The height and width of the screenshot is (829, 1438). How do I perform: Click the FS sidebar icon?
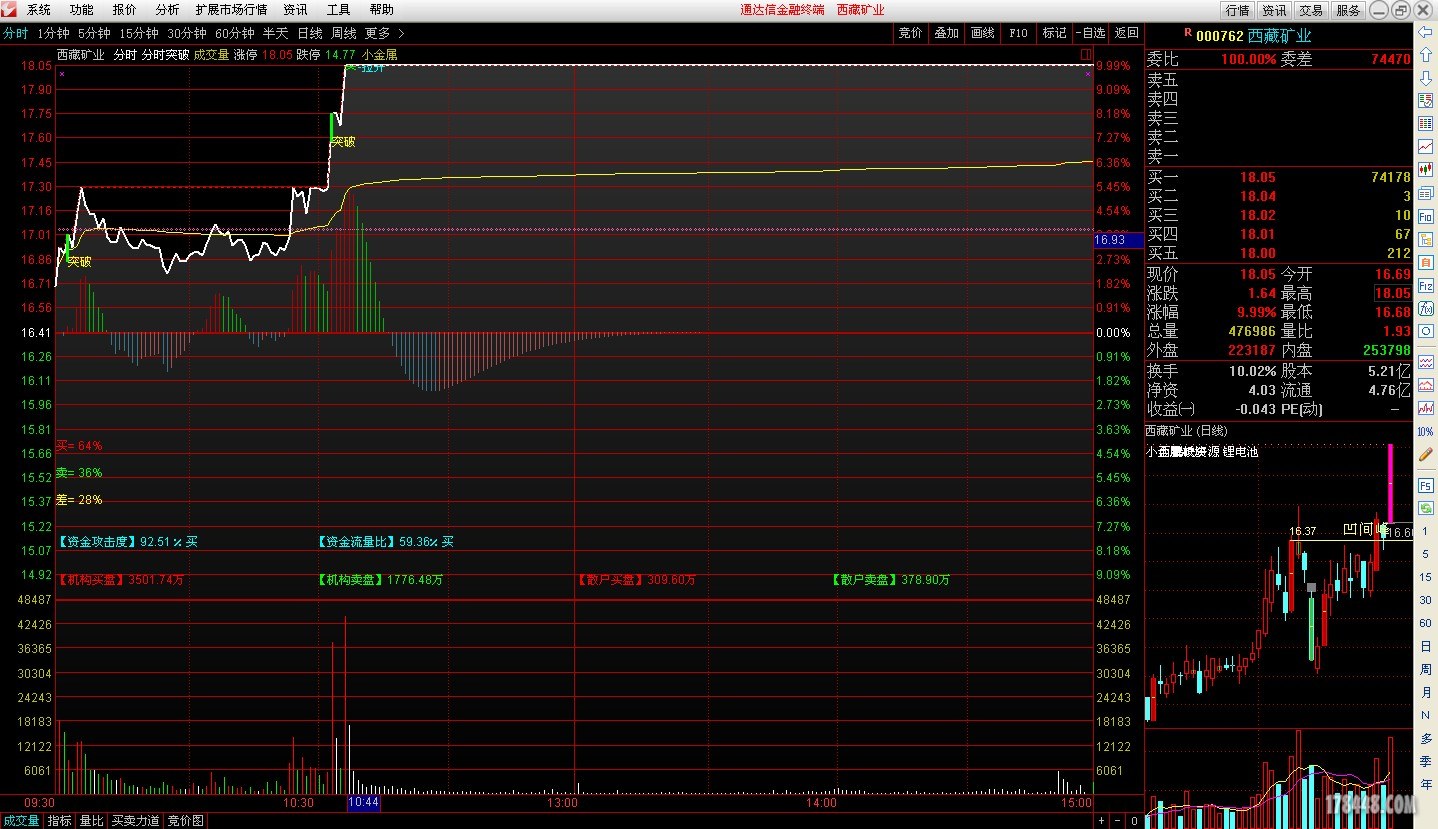tap(1425, 486)
